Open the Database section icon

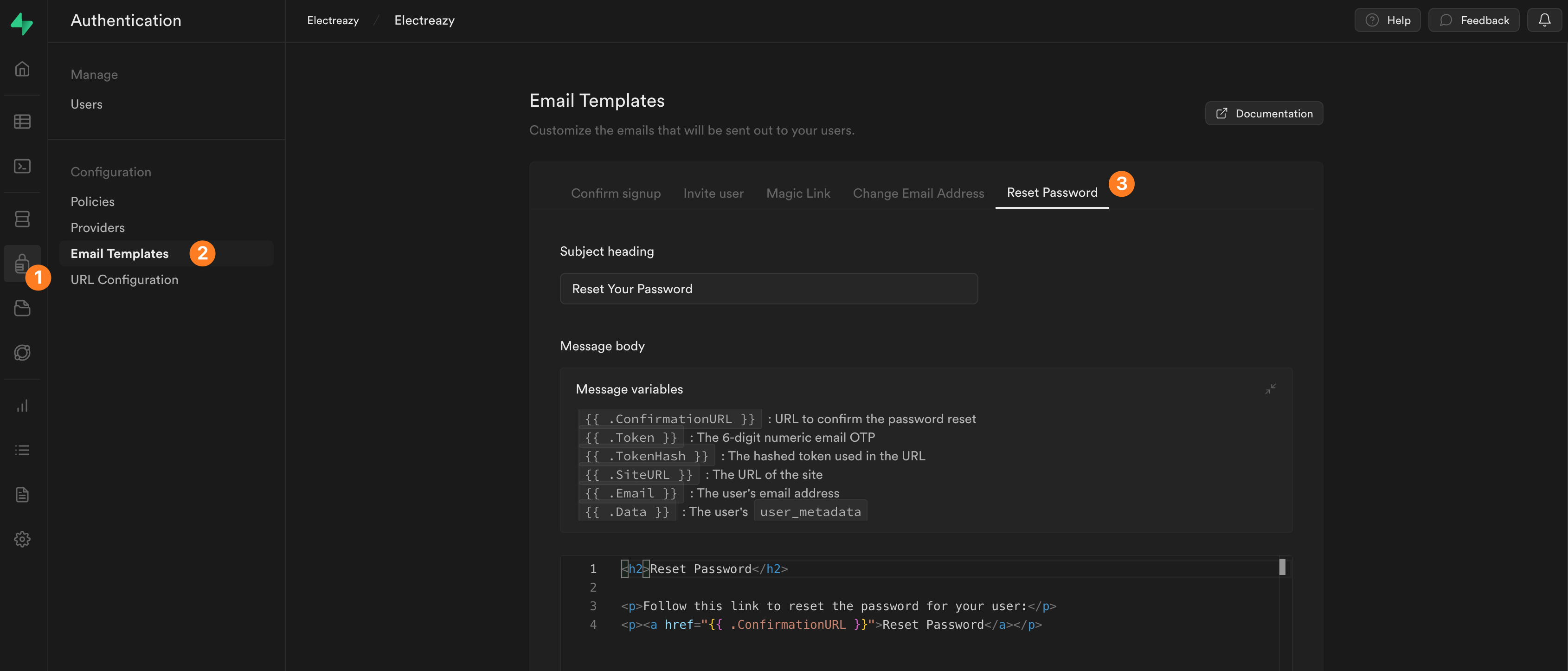(x=22, y=219)
